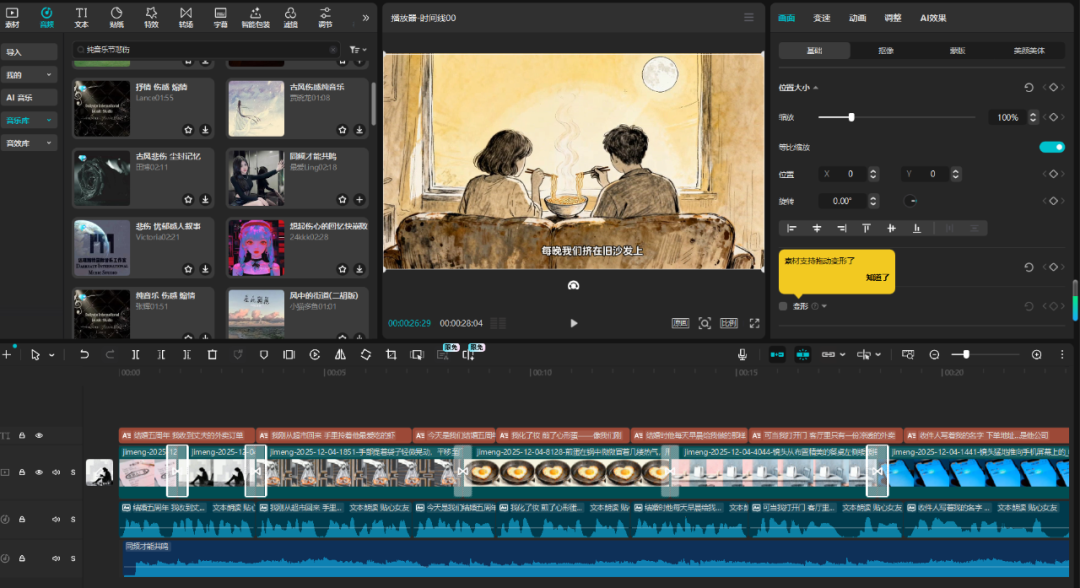Click the 缩放 scale slider handle
The width and height of the screenshot is (1080, 588).
point(851,118)
